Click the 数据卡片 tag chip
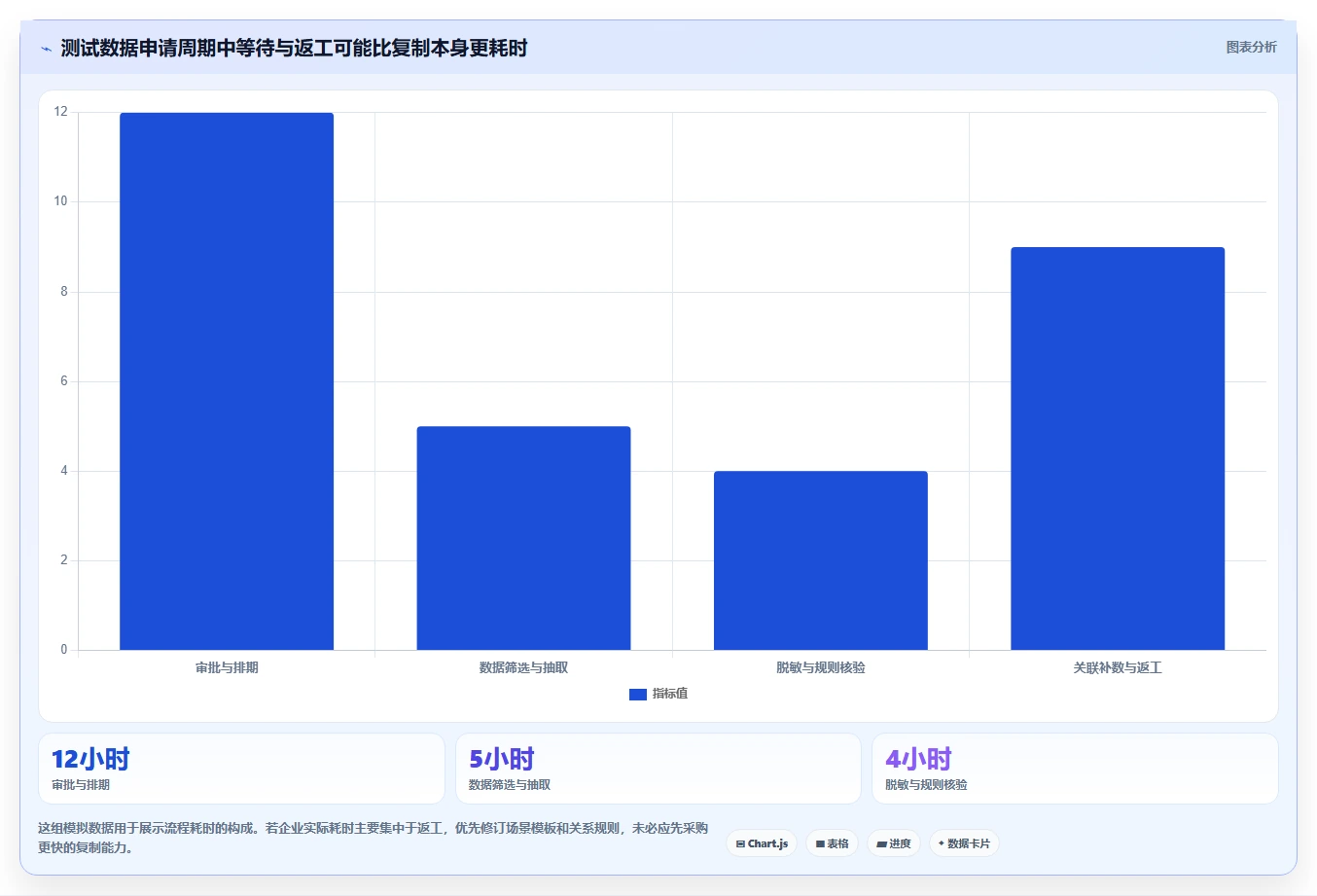Image resolution: width=1317 pixels, height=896 pixels. coord(964,843)
